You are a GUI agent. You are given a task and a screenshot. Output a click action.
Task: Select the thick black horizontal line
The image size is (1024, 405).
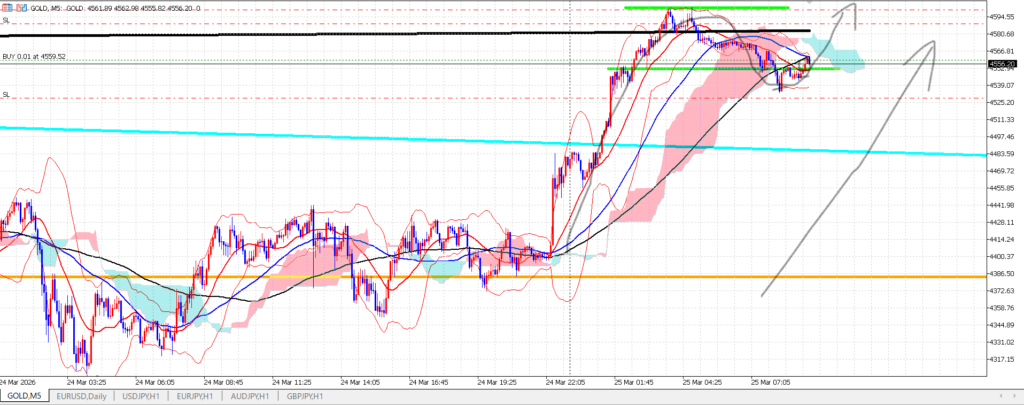click(300, 35)
